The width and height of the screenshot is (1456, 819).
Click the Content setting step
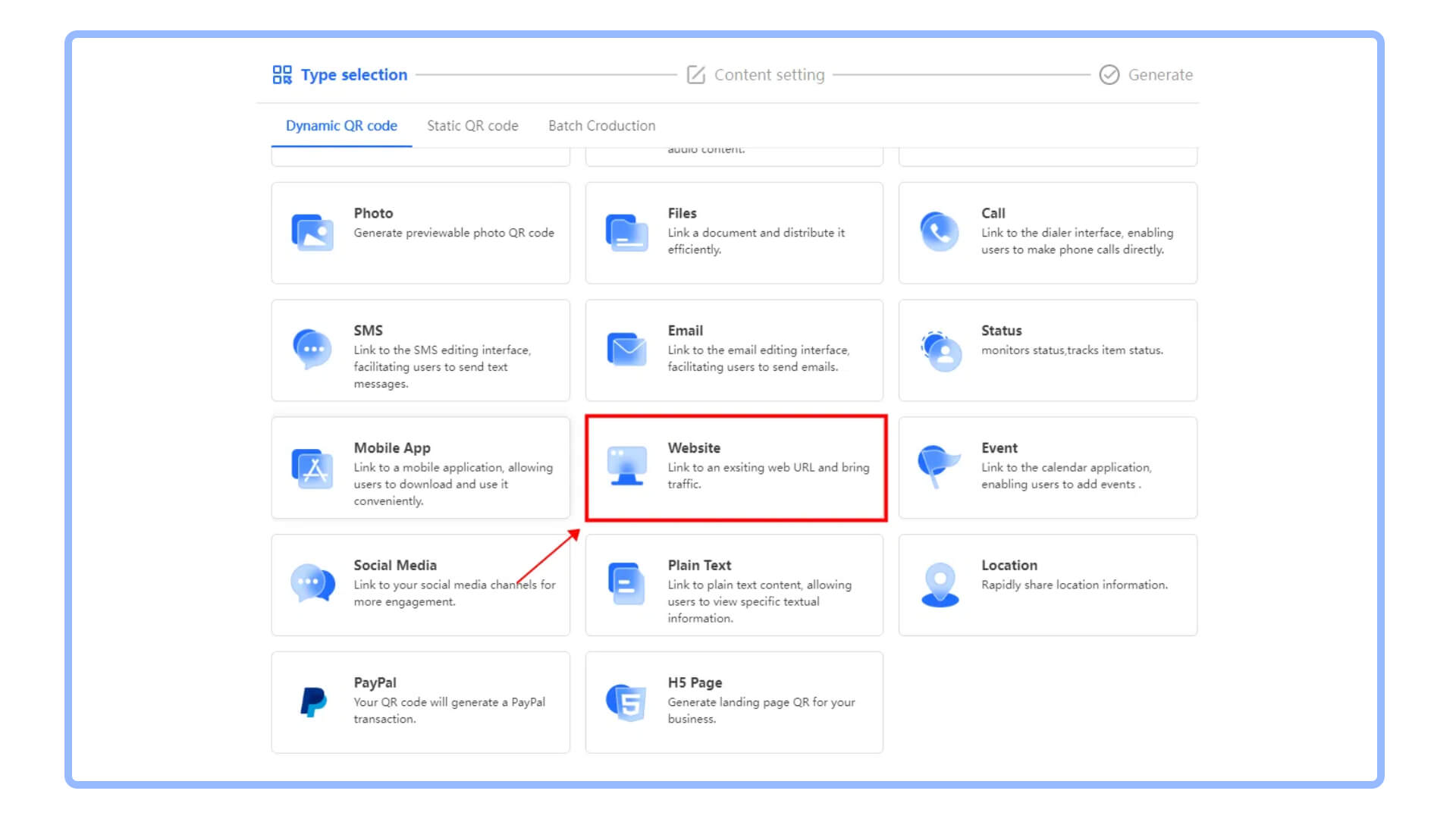[768, 75]
